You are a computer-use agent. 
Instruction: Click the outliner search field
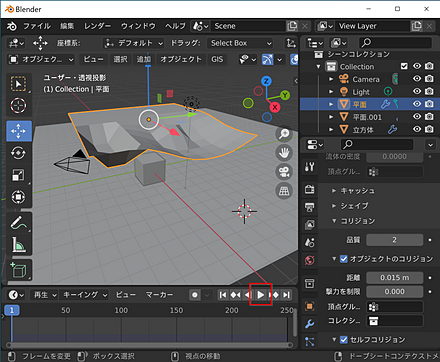395,43
